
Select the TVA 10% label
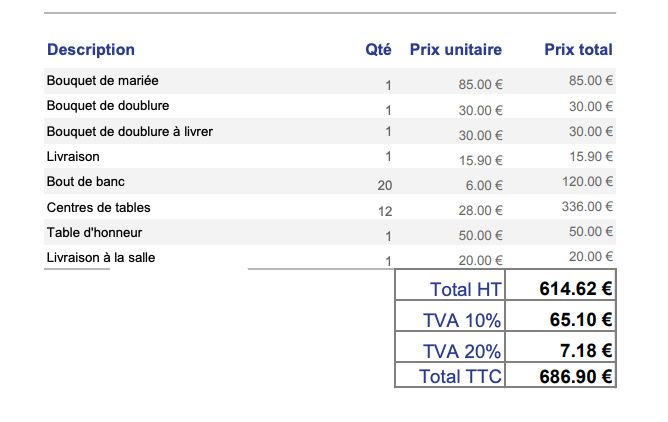click(x=462, y=320)
